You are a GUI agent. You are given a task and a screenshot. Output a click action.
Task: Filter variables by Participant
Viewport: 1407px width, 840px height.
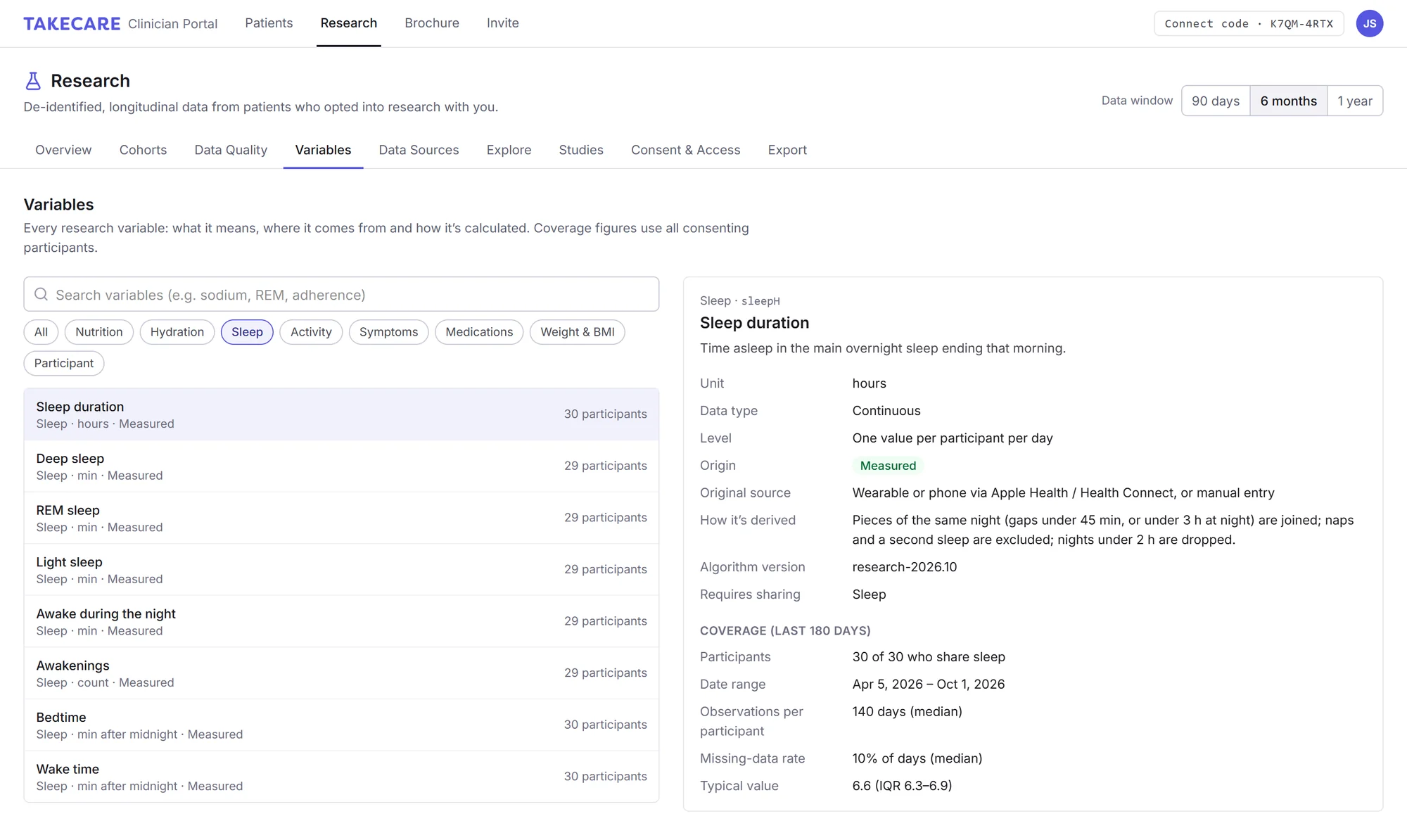(64, 363)
